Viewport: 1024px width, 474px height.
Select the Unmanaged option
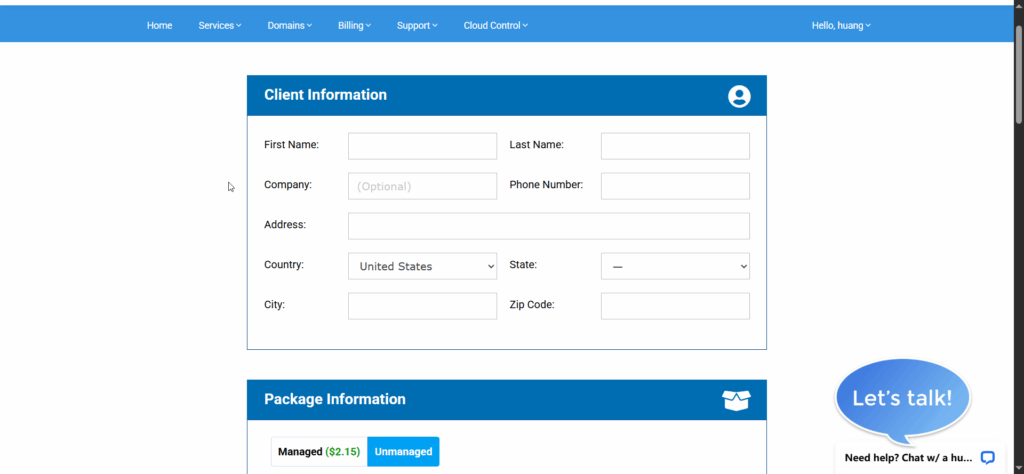(x=403, y=452)
